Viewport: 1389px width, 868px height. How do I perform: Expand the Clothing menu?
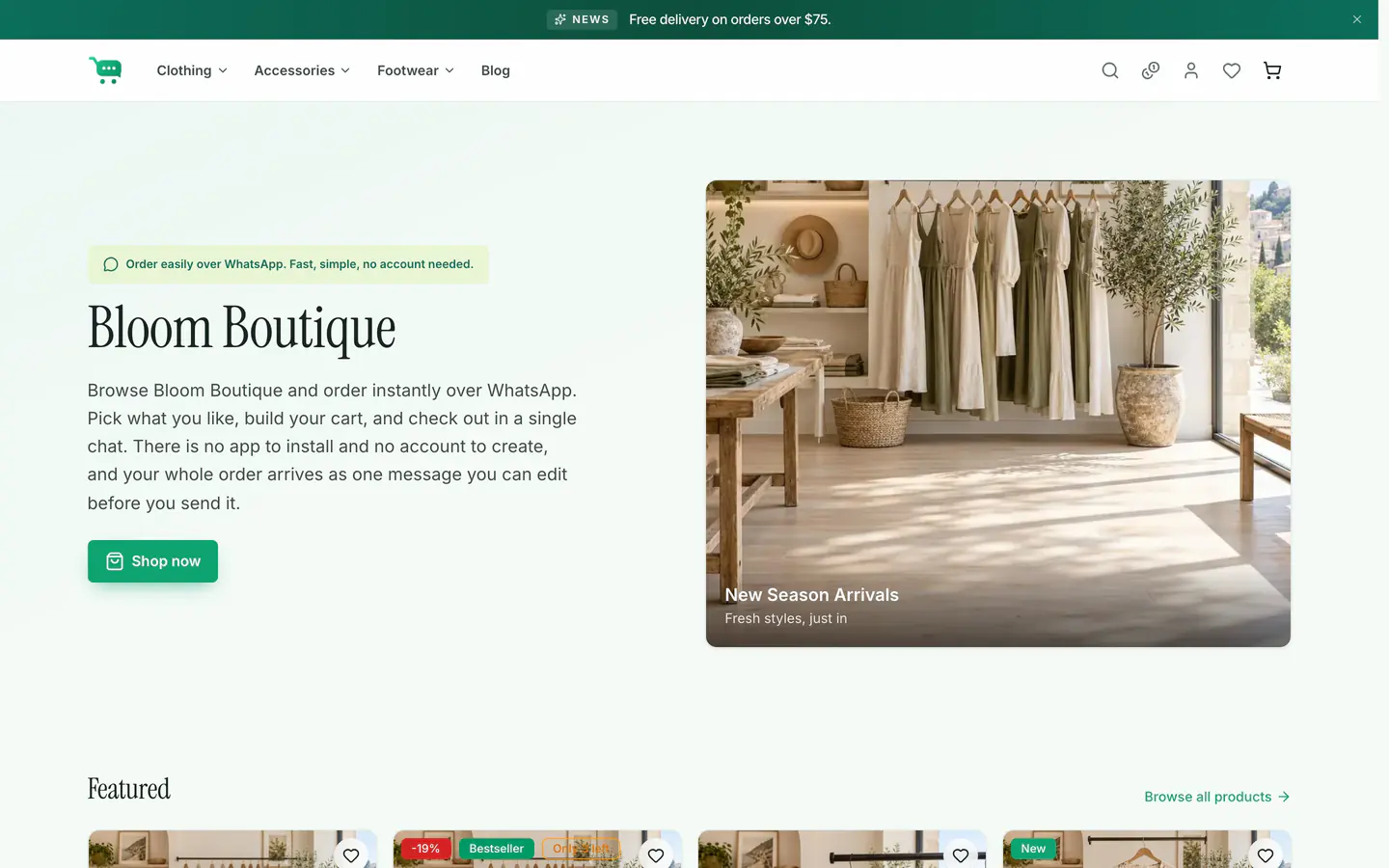192,70
